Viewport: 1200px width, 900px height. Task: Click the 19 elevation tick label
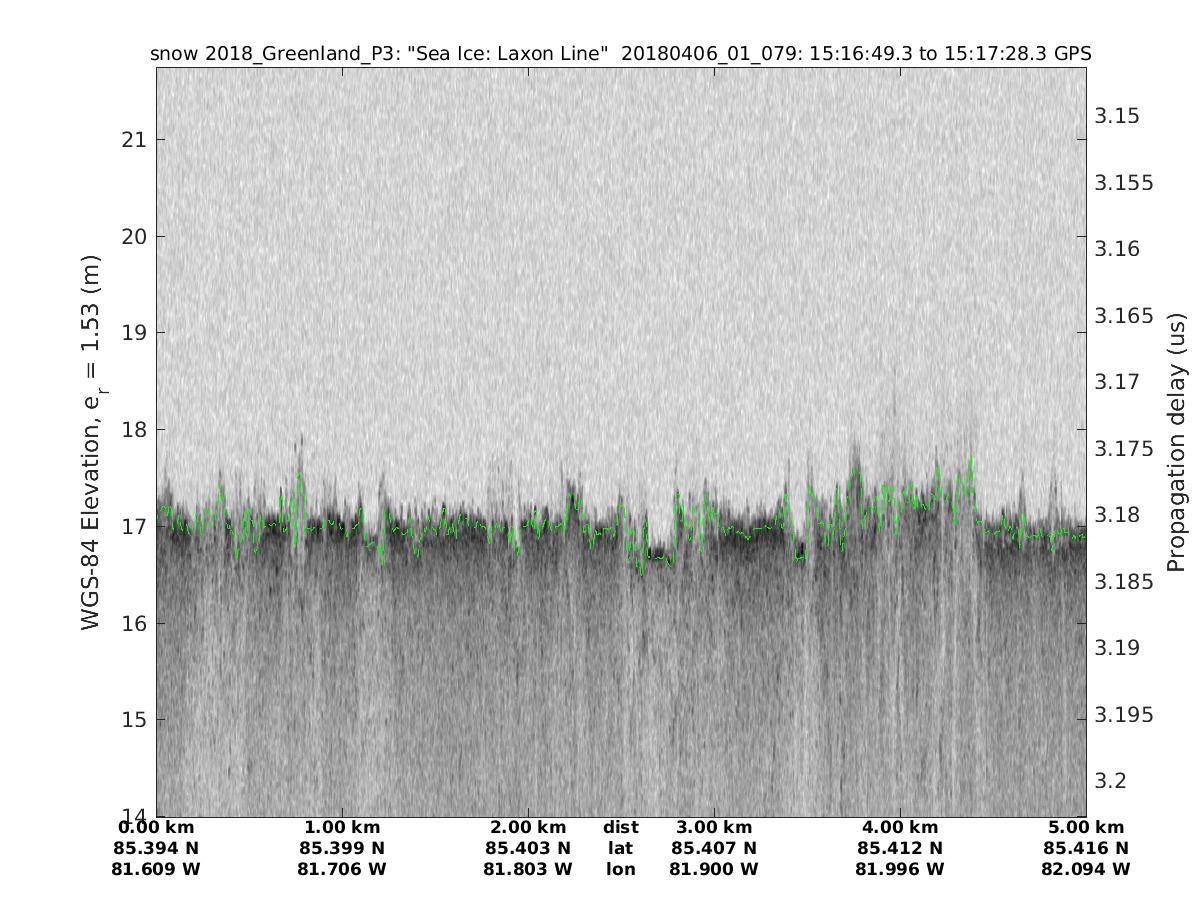click(133, 333)
